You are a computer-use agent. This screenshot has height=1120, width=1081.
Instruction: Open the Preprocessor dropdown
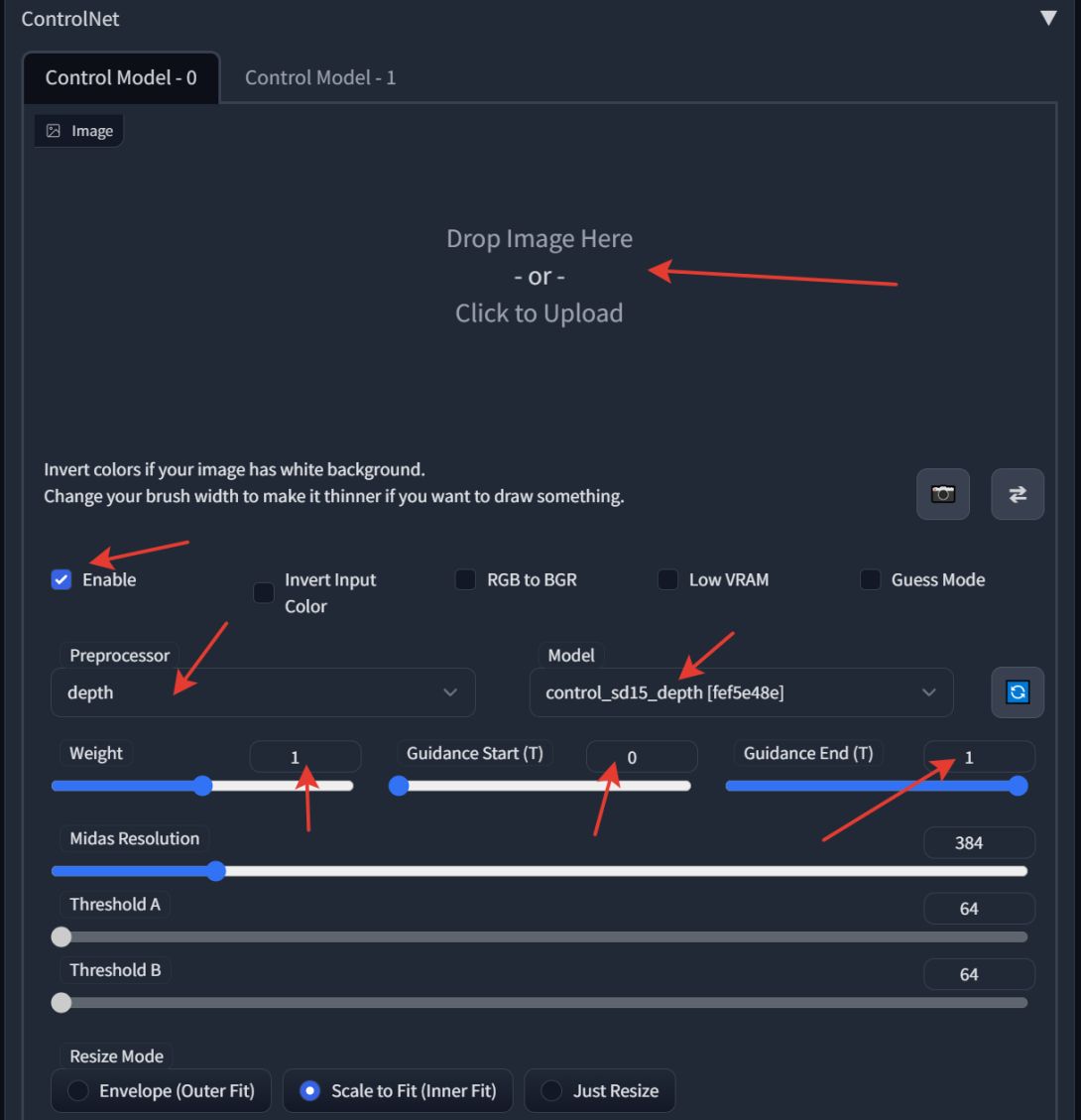pos(263,692)
